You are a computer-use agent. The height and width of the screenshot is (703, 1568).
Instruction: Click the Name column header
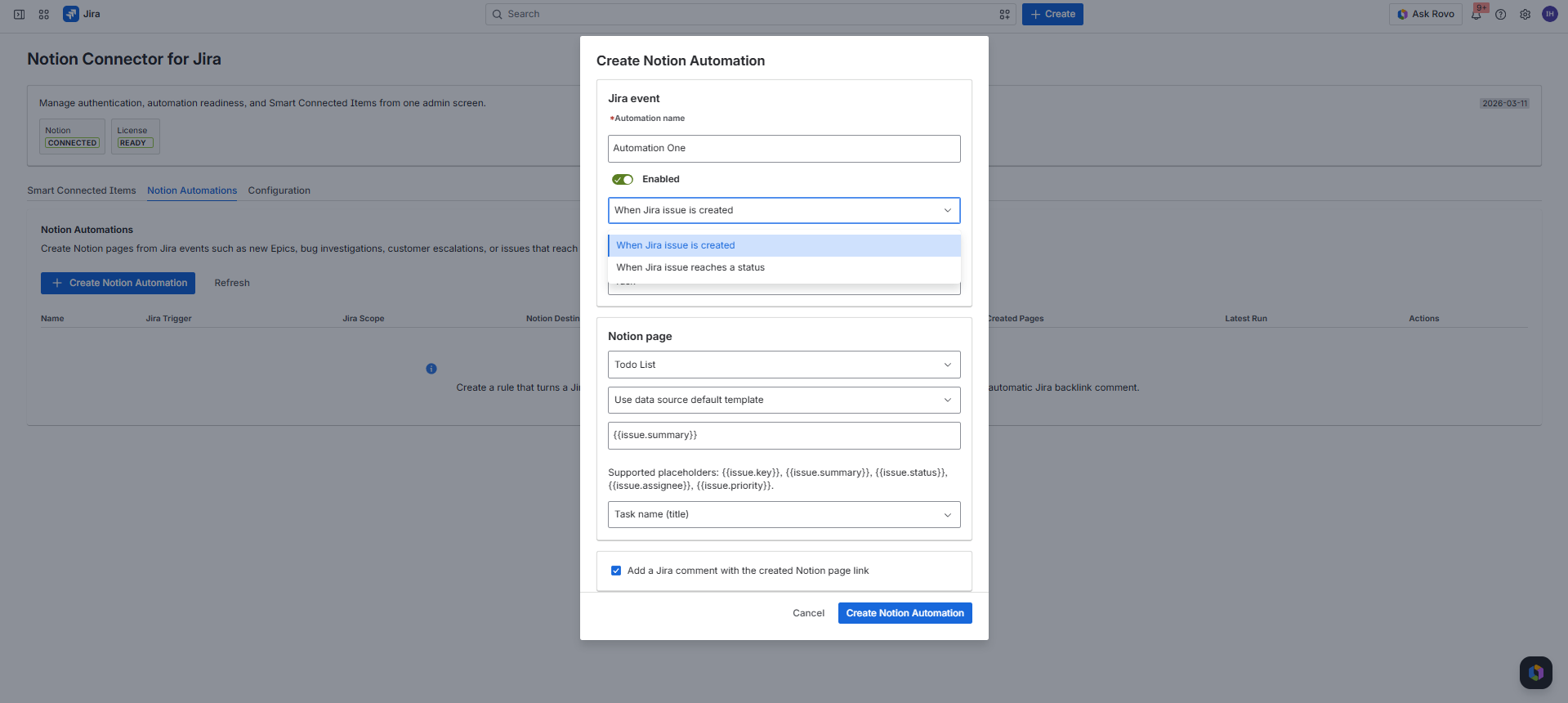[52, 319]
